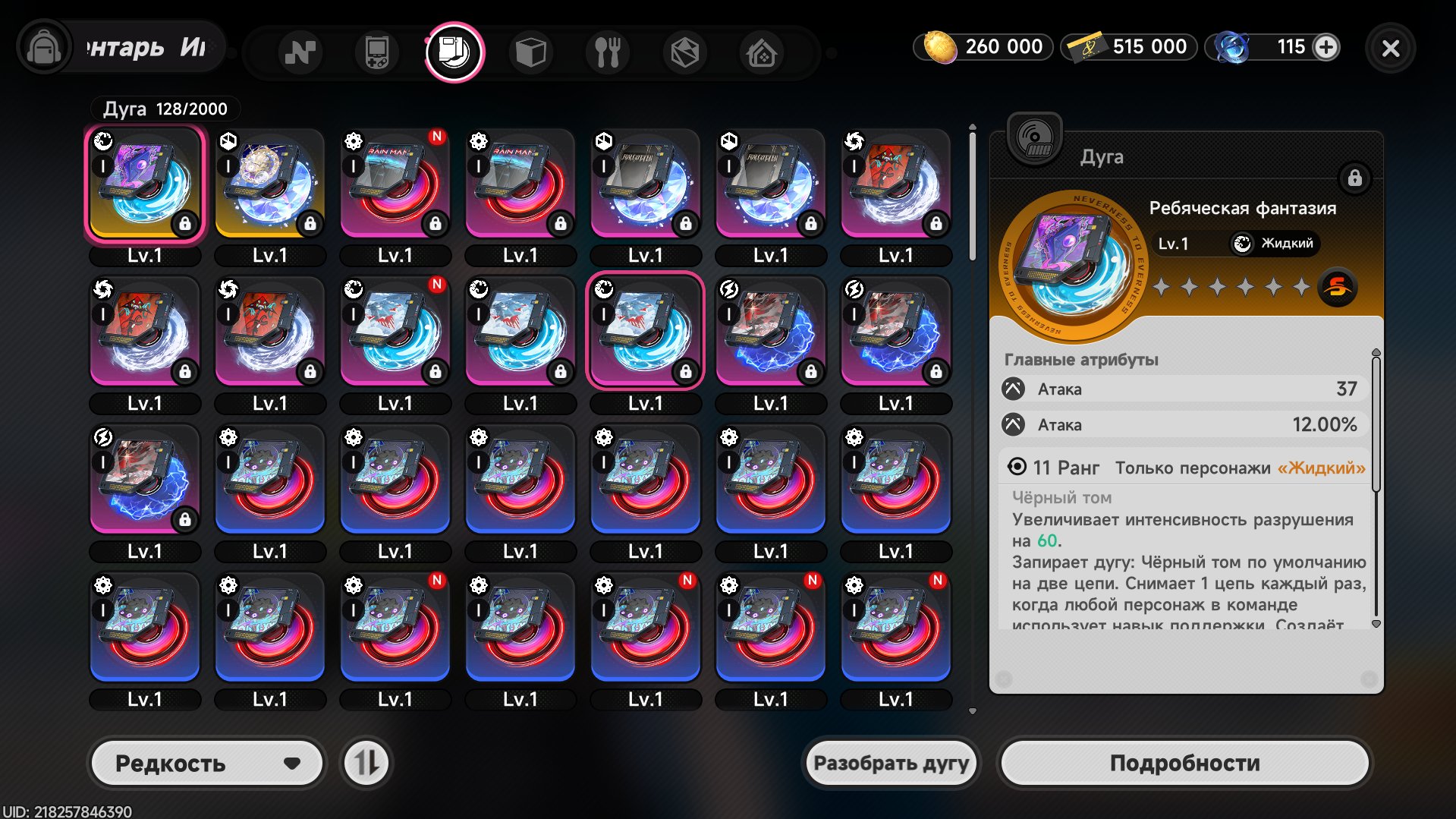The image size is (1456, 819).
Task: Open the polygon materials category icon
Action: (684, 52)
